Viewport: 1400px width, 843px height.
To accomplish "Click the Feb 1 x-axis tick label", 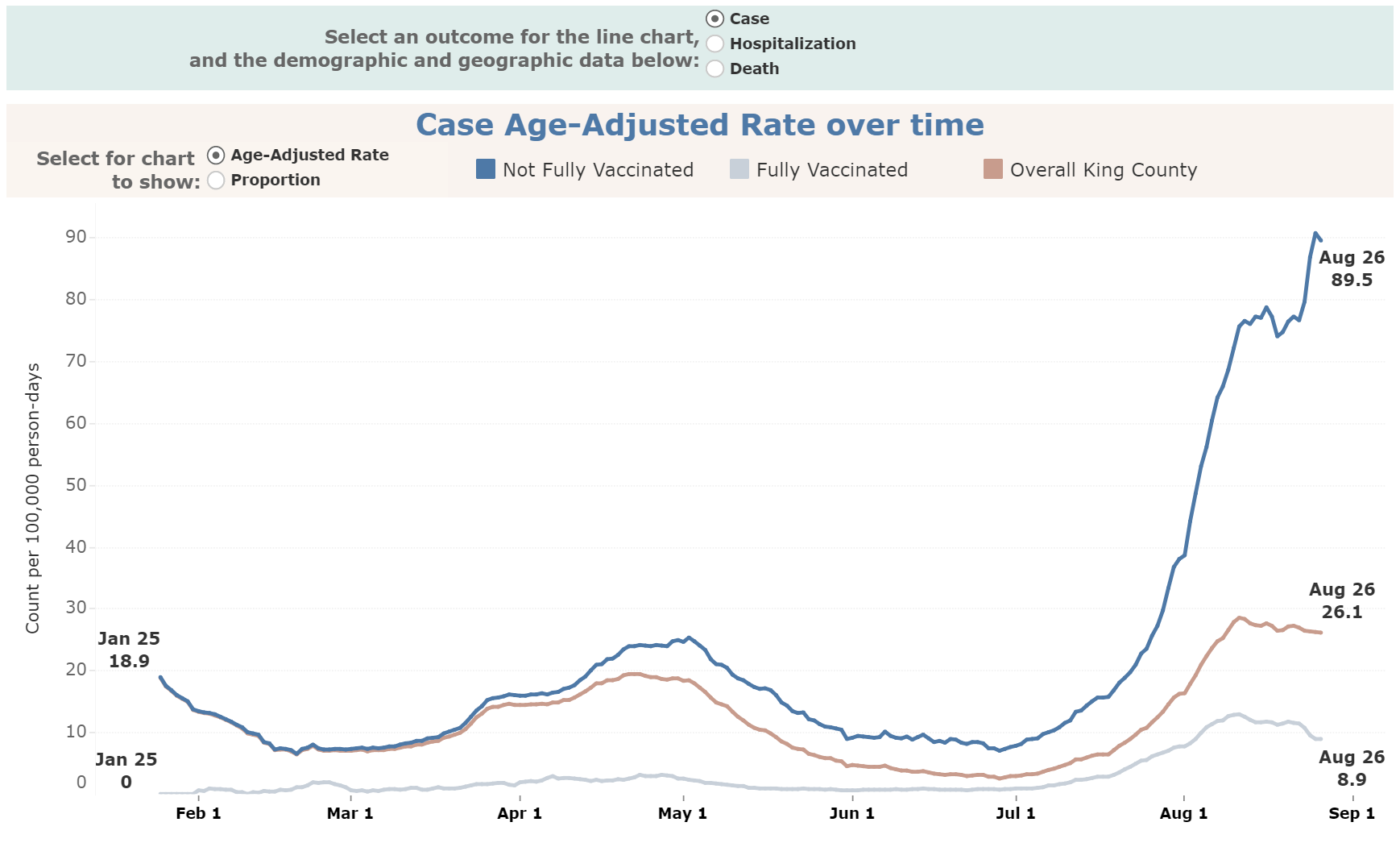I will click(x=198, y=813).
